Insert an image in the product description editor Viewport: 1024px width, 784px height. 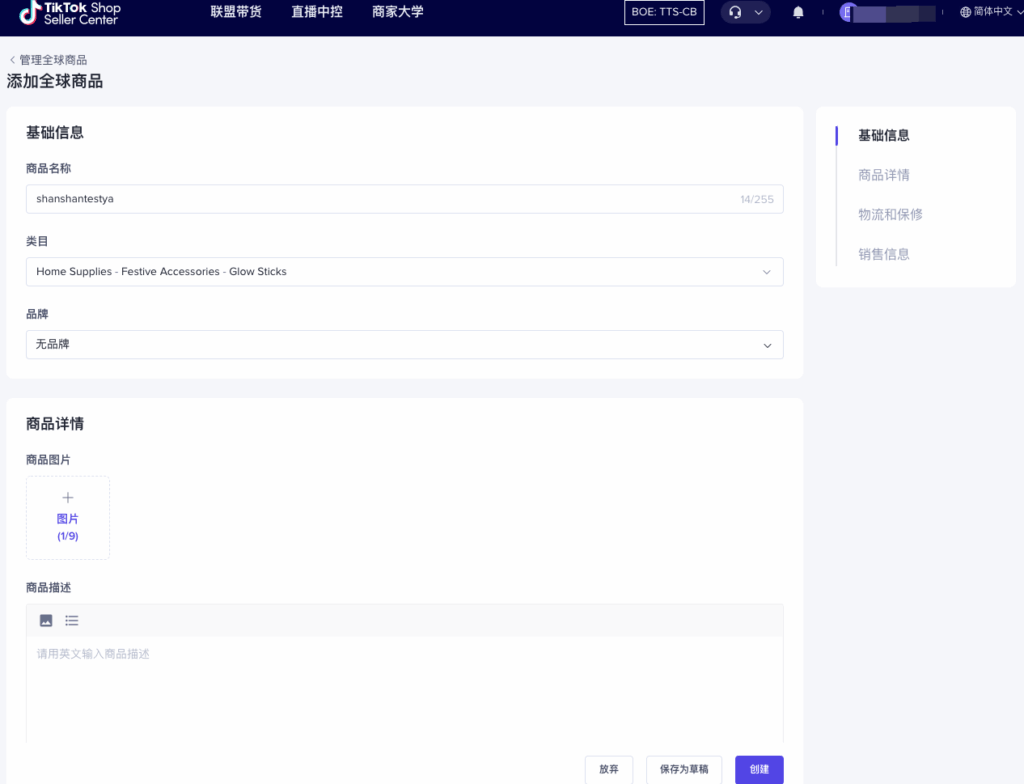pos(46,620)
